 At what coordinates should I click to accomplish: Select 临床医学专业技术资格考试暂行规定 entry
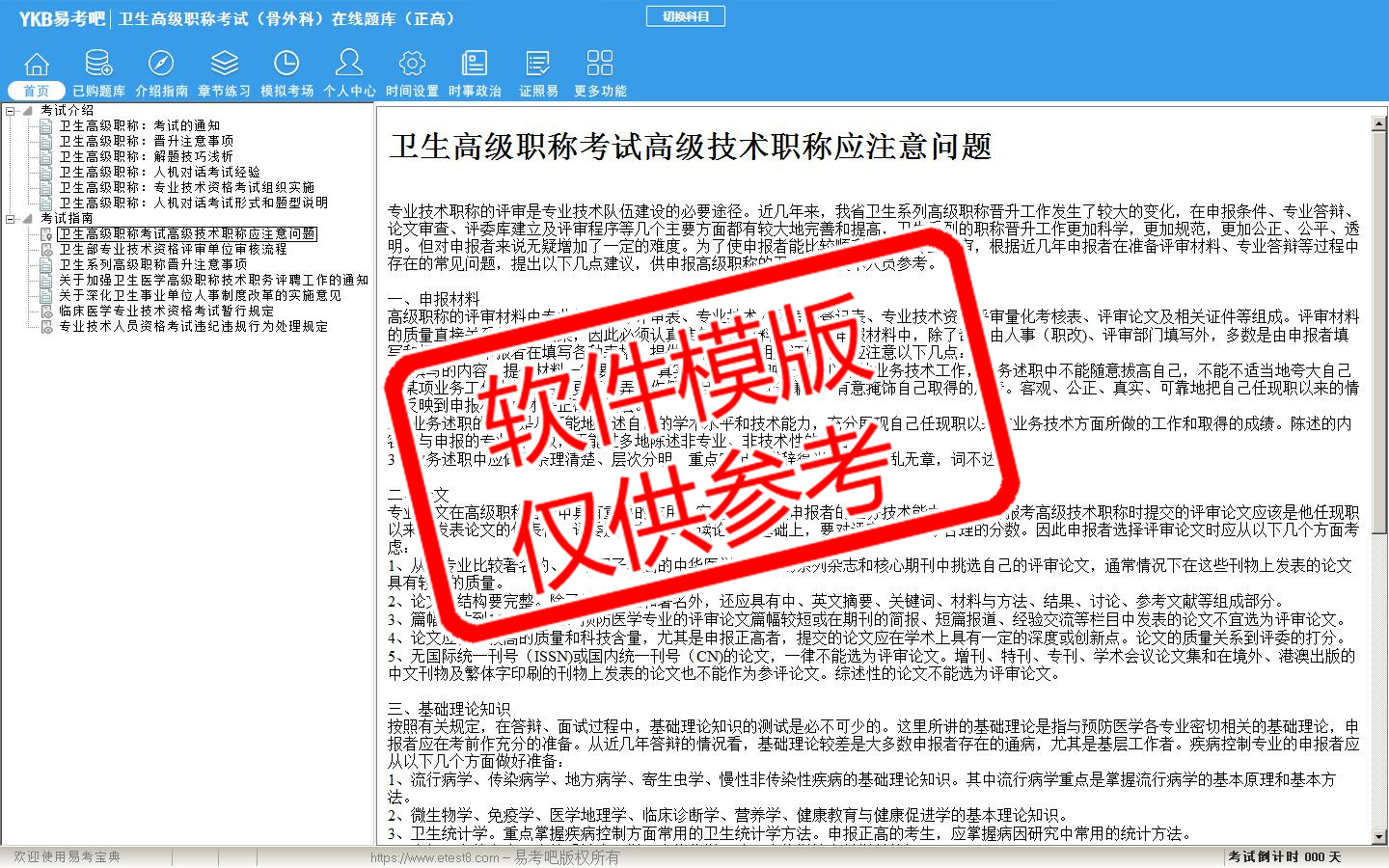166,311
